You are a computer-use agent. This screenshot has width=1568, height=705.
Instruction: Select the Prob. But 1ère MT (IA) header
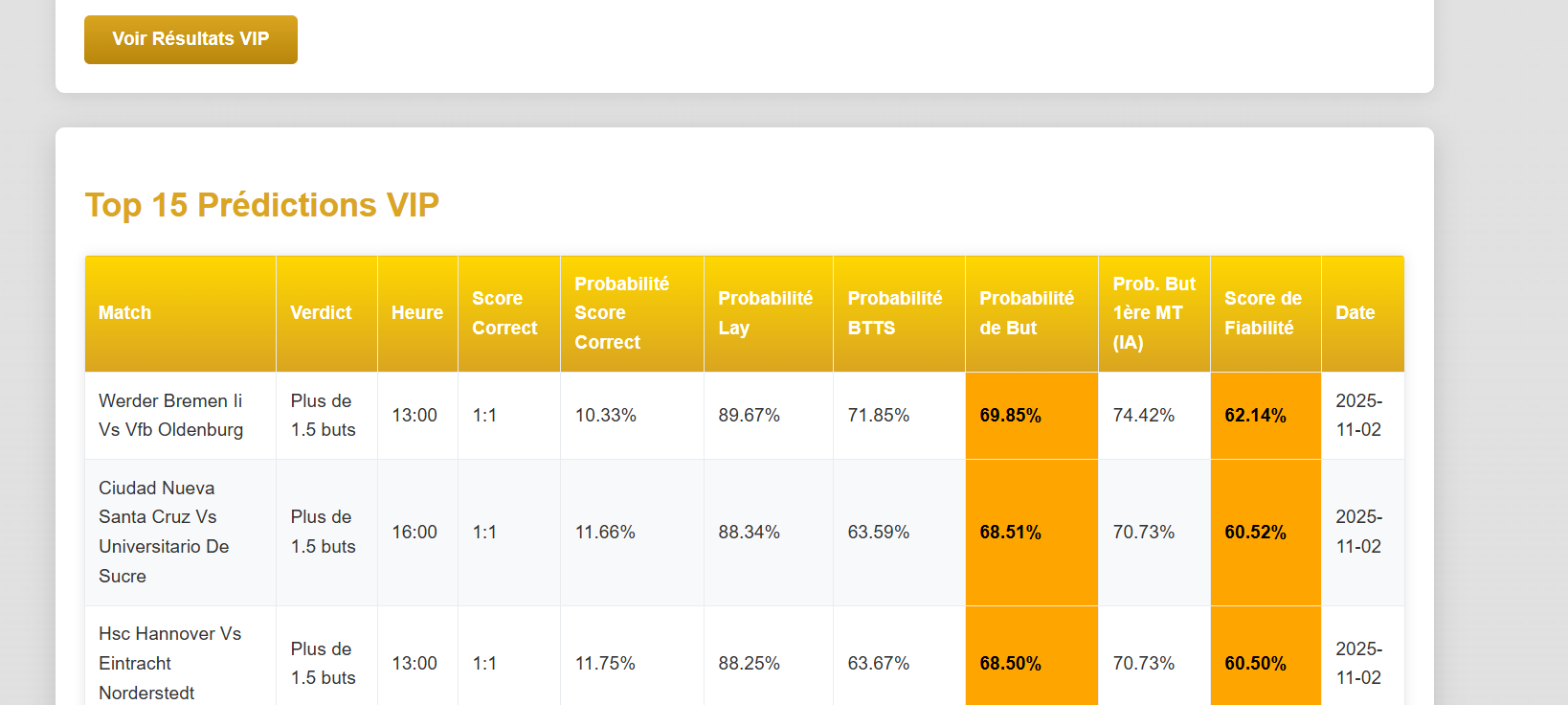tap(1154, 313)
